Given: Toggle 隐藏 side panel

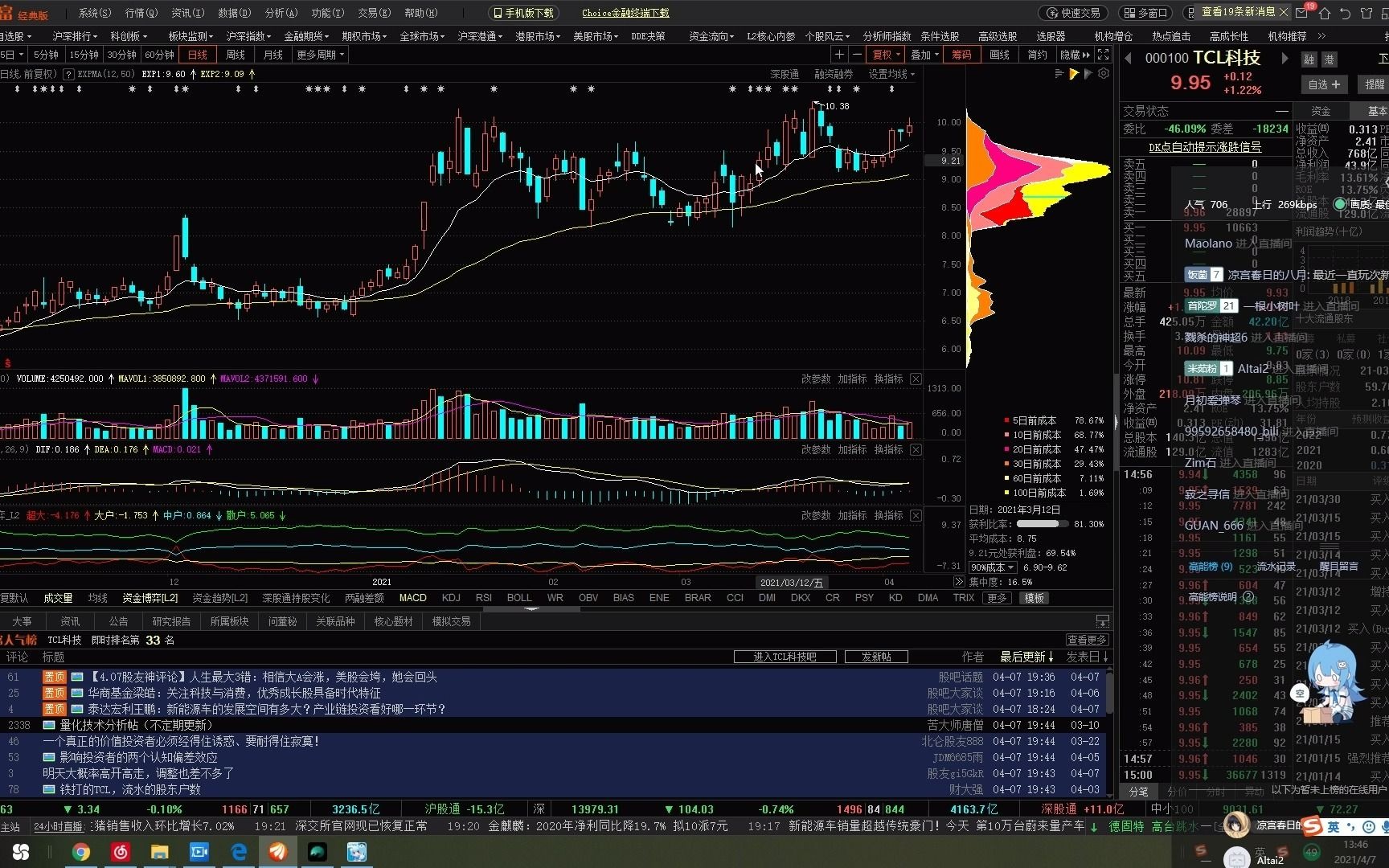Looking at the screenshot, I should 1075,55.
